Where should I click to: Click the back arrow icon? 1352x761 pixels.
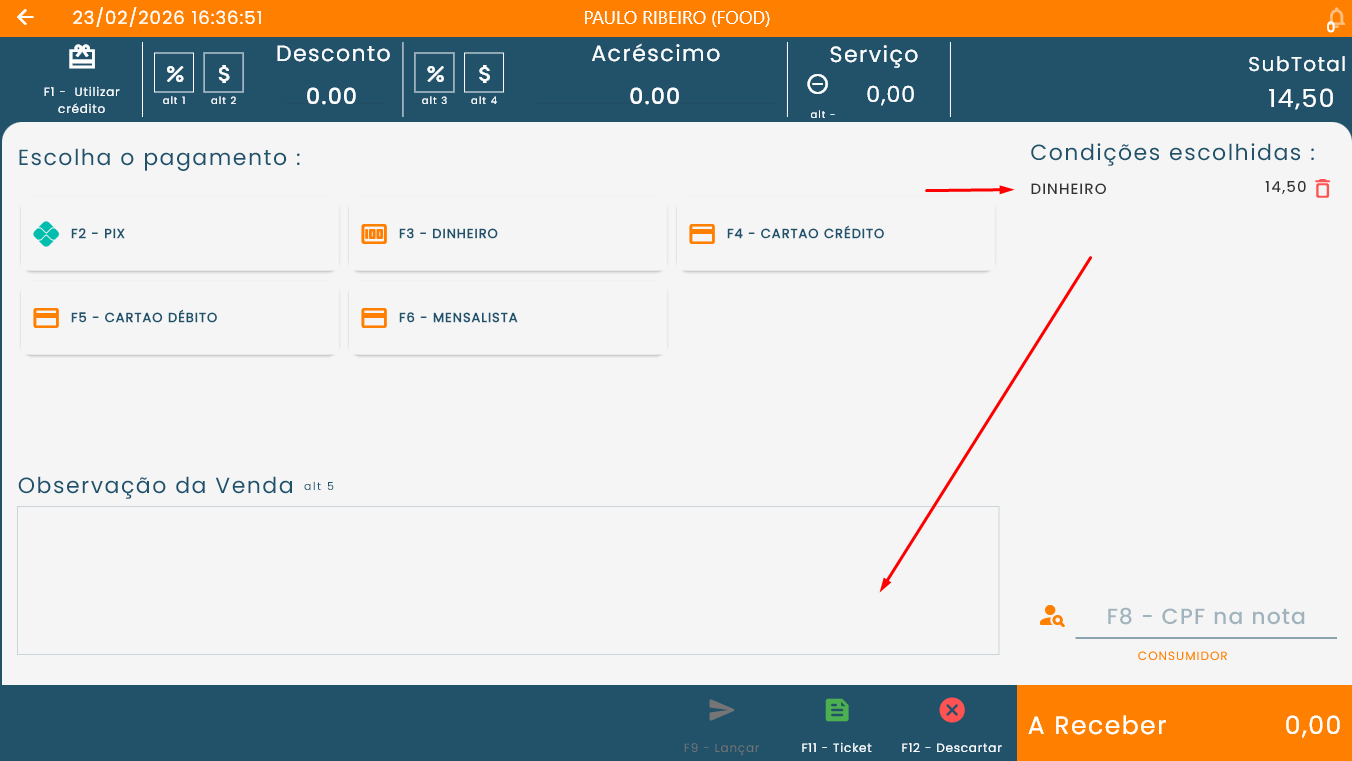tap(26, 18)
